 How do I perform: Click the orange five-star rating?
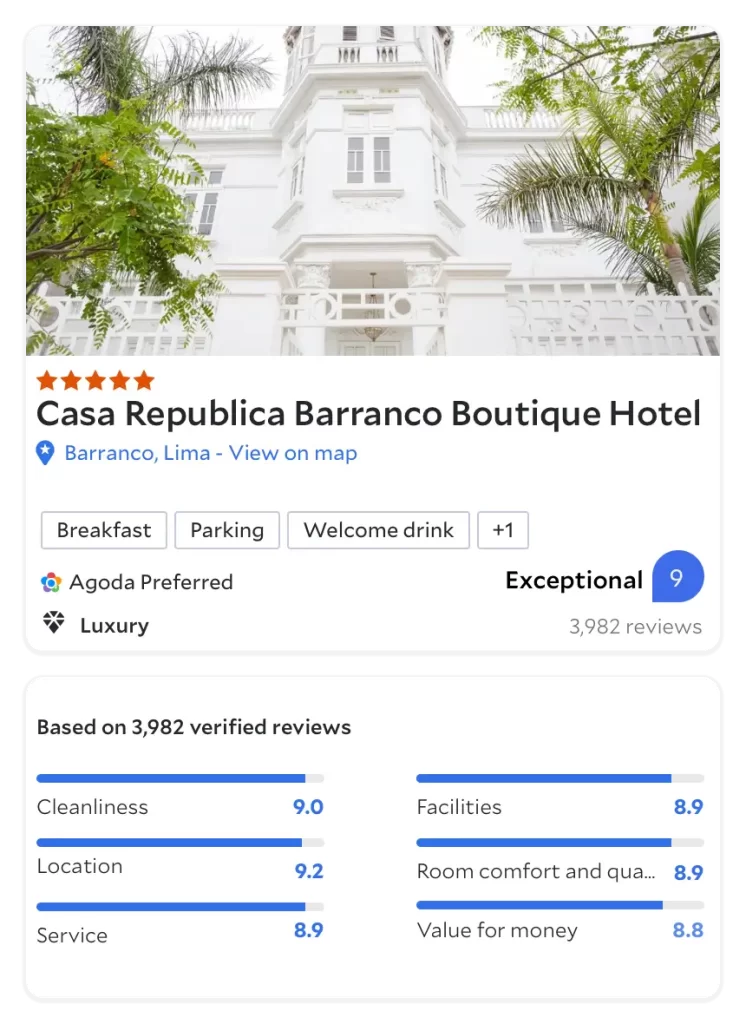pos(95,380)
